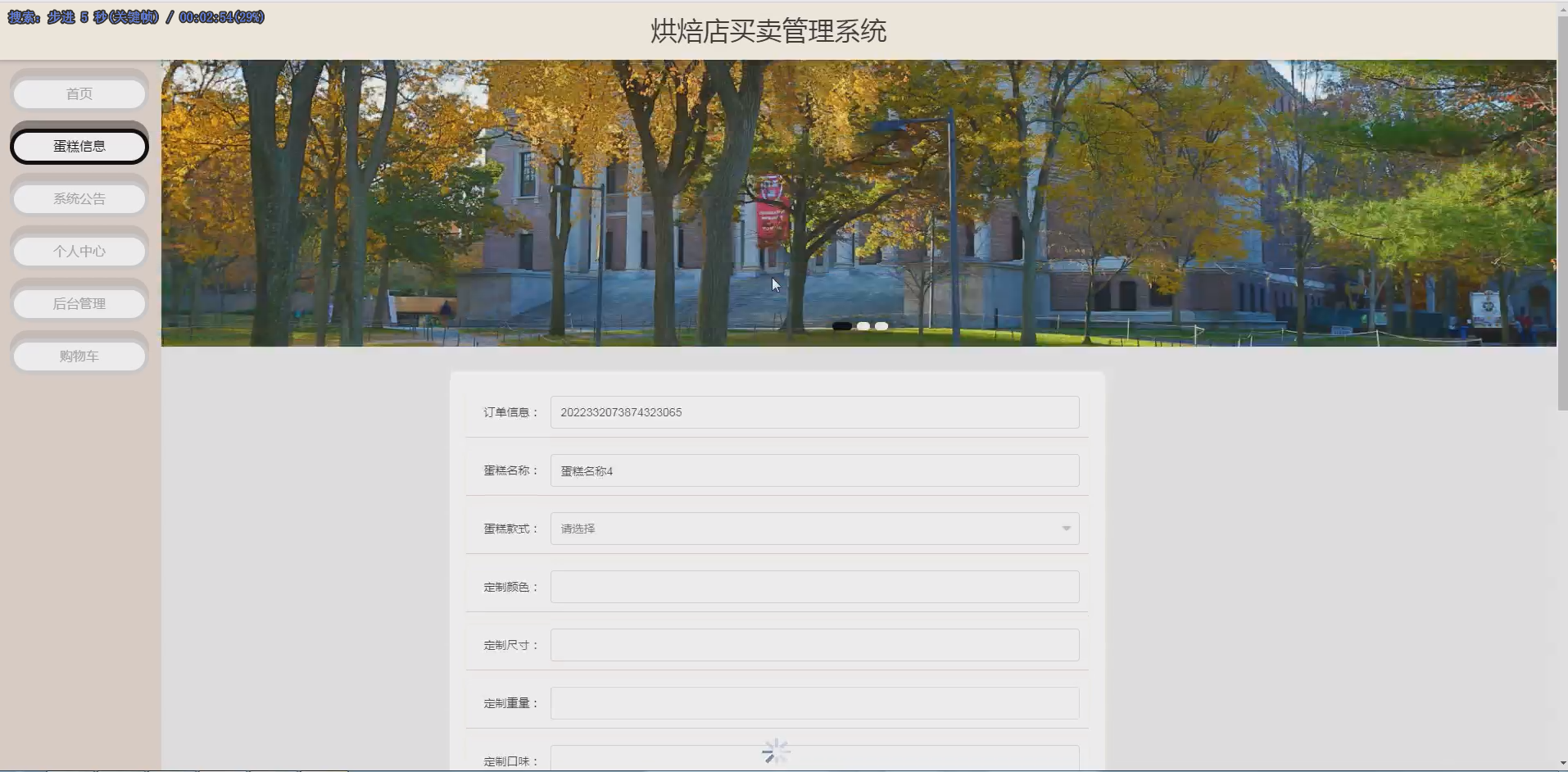
Task: Focus the 定制尺寸 input field
Action: [x=814, y=645]
